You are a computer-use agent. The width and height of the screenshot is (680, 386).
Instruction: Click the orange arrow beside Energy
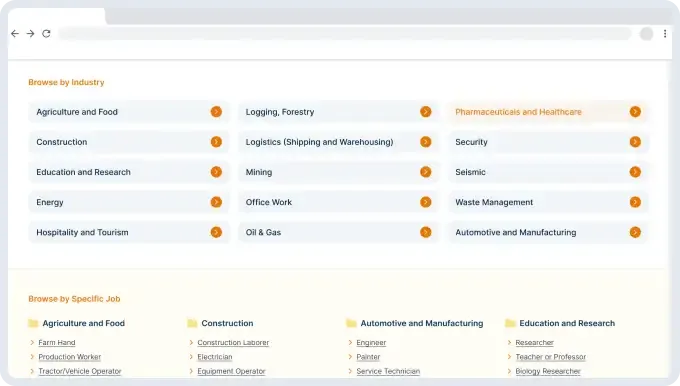[x=216, y=202]
